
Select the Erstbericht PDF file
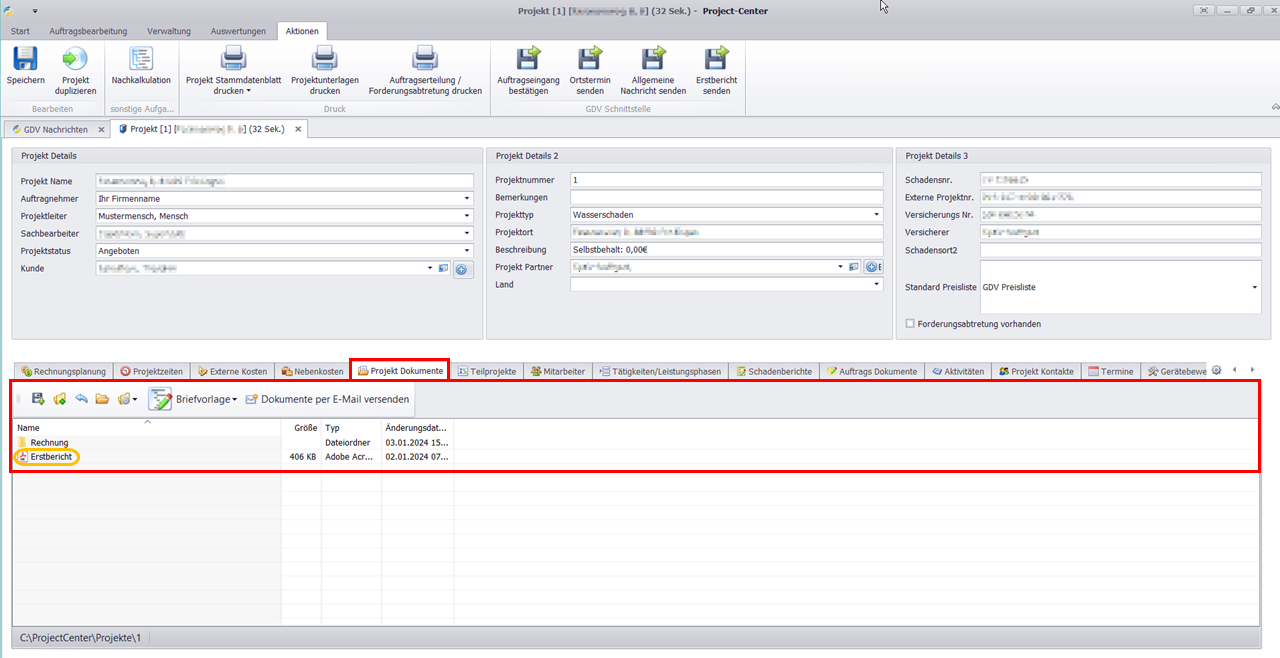pos(50,457)
